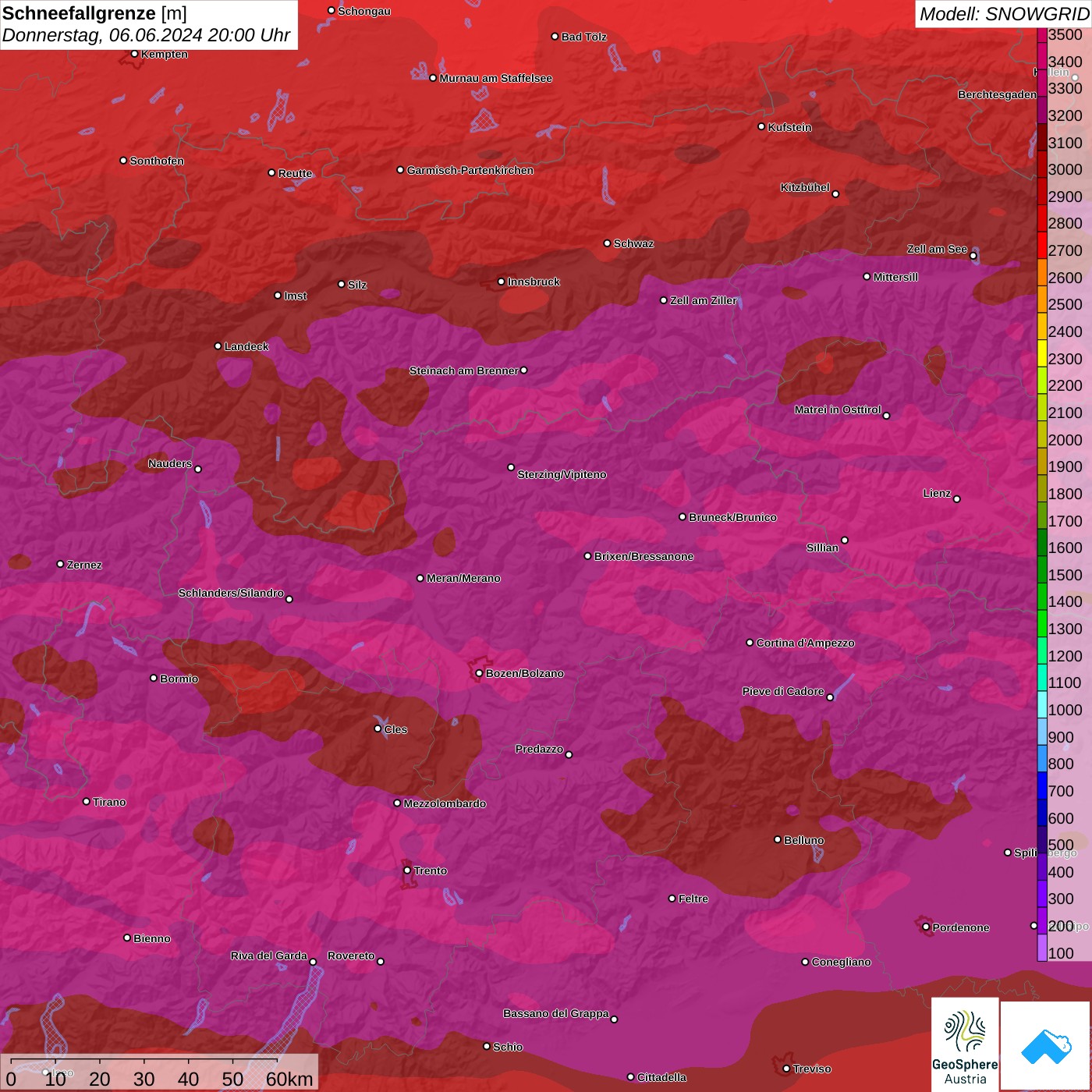Click the date Donnerstag, 06.06.2024 20:00 Uhr
1092x1092 pixels.
point(146,35)
